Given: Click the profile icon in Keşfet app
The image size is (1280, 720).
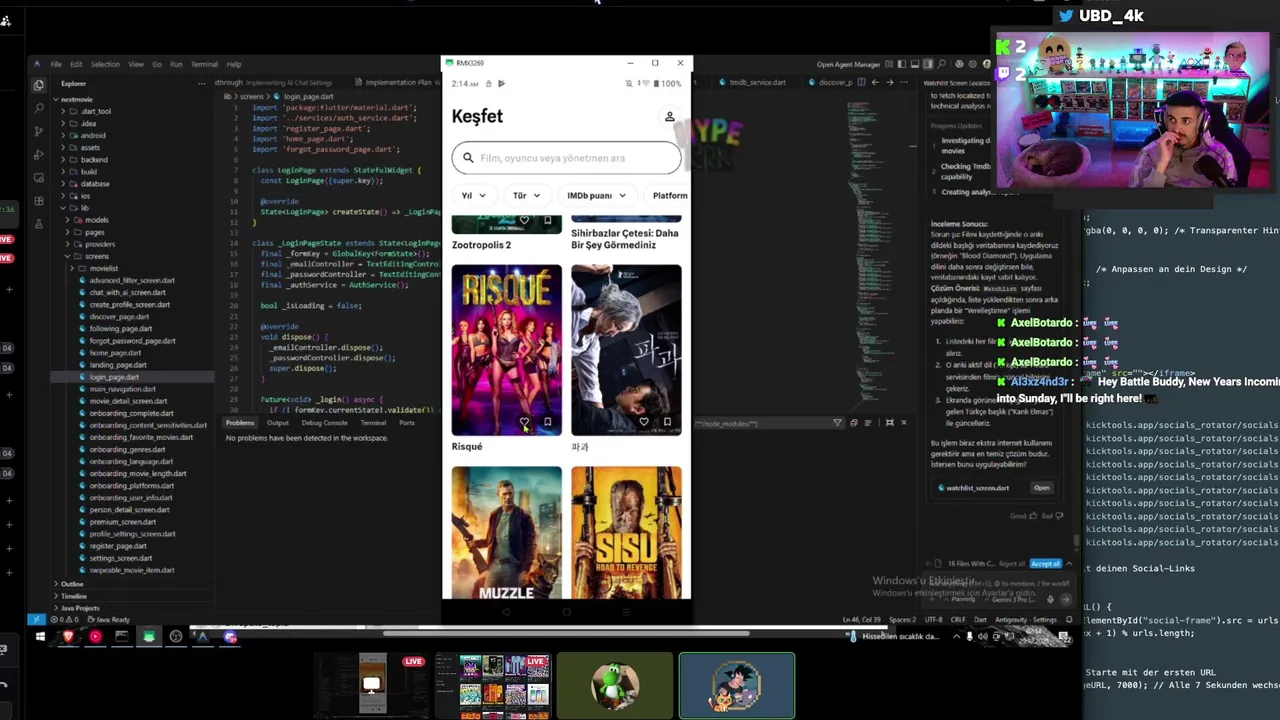Looking at the screenshot, I should pos(670,117).
